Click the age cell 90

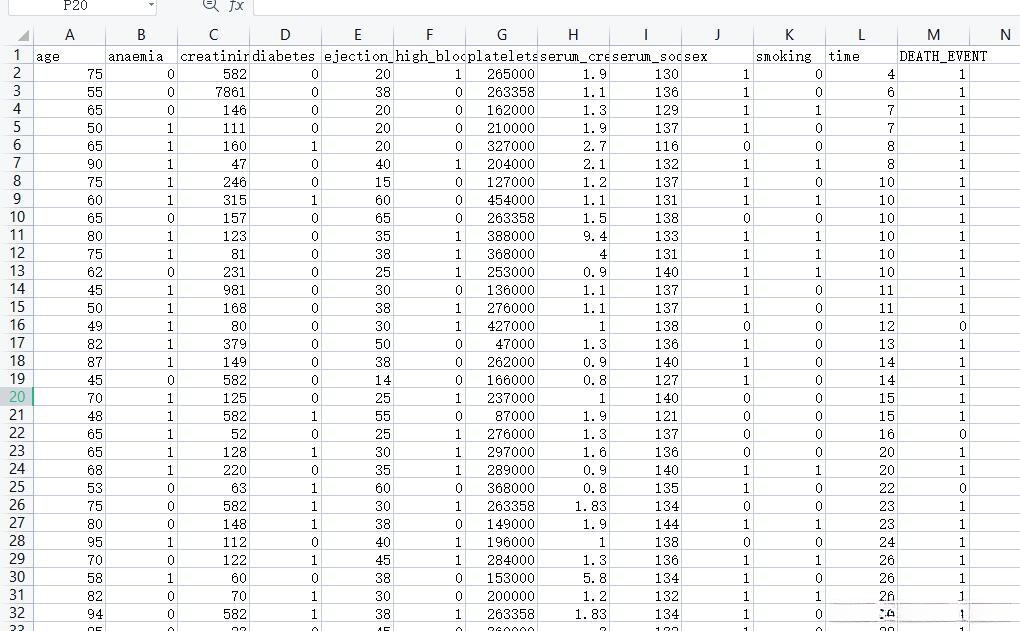[70, 164]
